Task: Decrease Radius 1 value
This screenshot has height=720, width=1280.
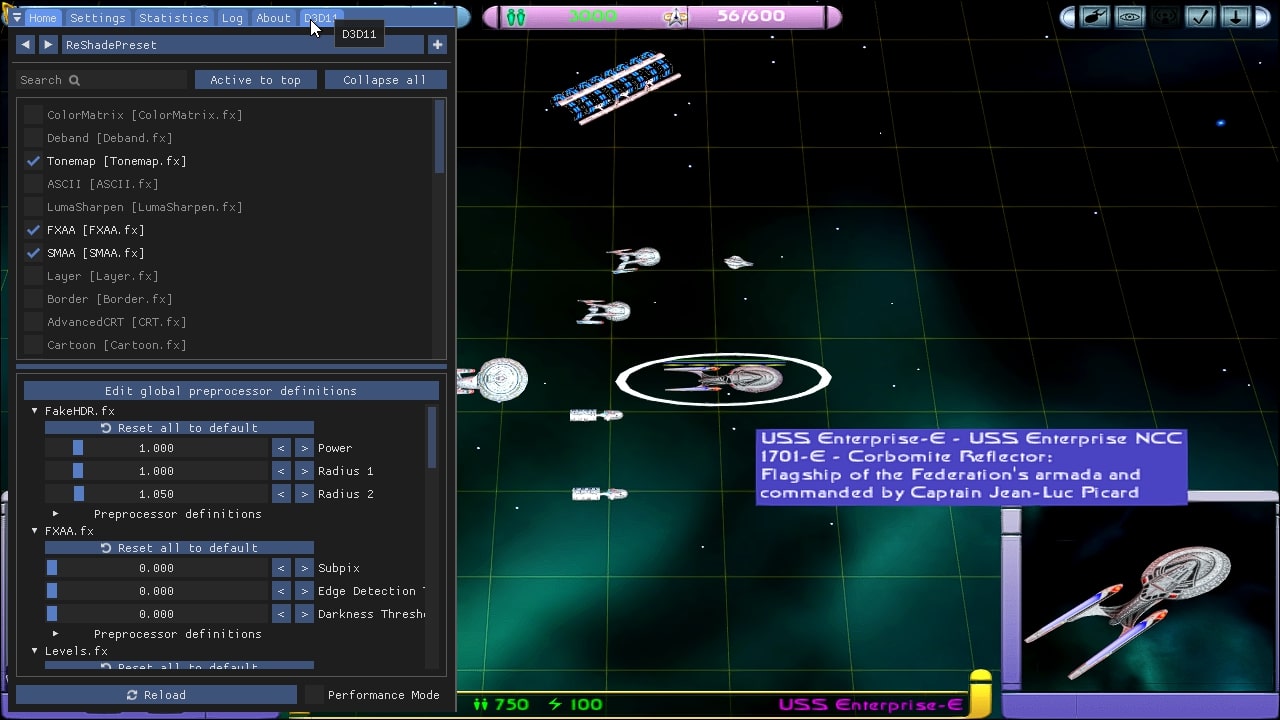Action: 281,471
